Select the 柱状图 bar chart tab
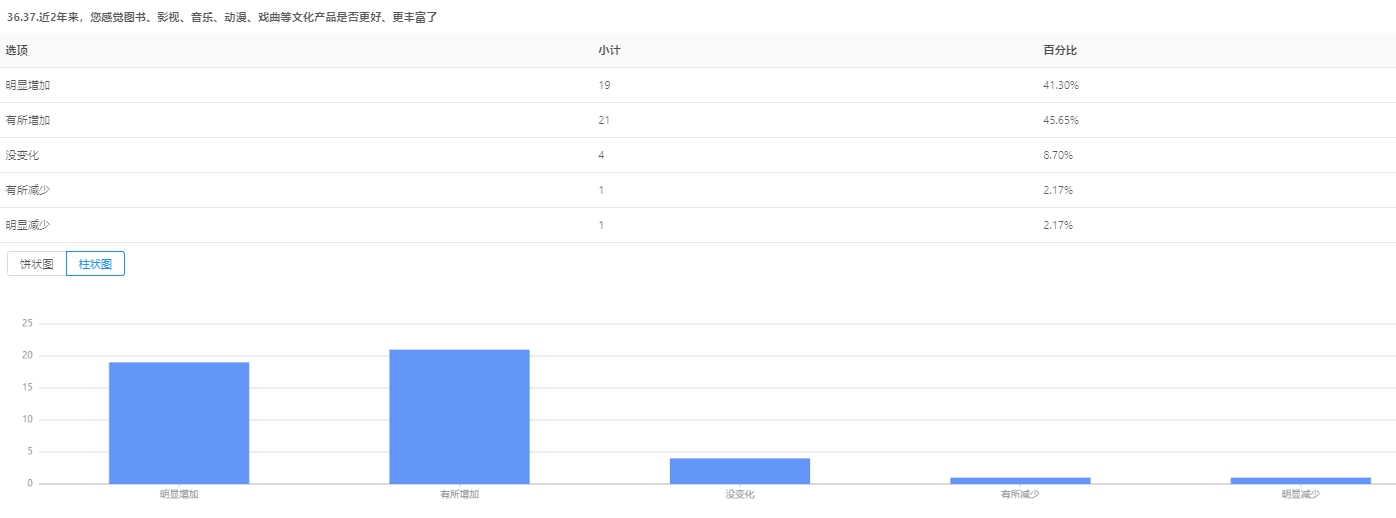Screen dimensions: 1396x518 [x=95, y=264]
